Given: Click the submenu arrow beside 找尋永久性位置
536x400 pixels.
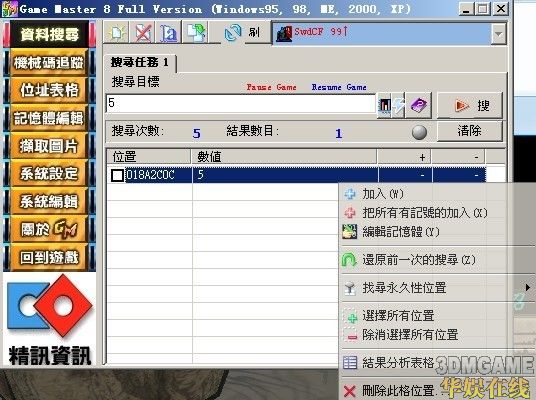Looking at the screenshot, I should point(528,288).
